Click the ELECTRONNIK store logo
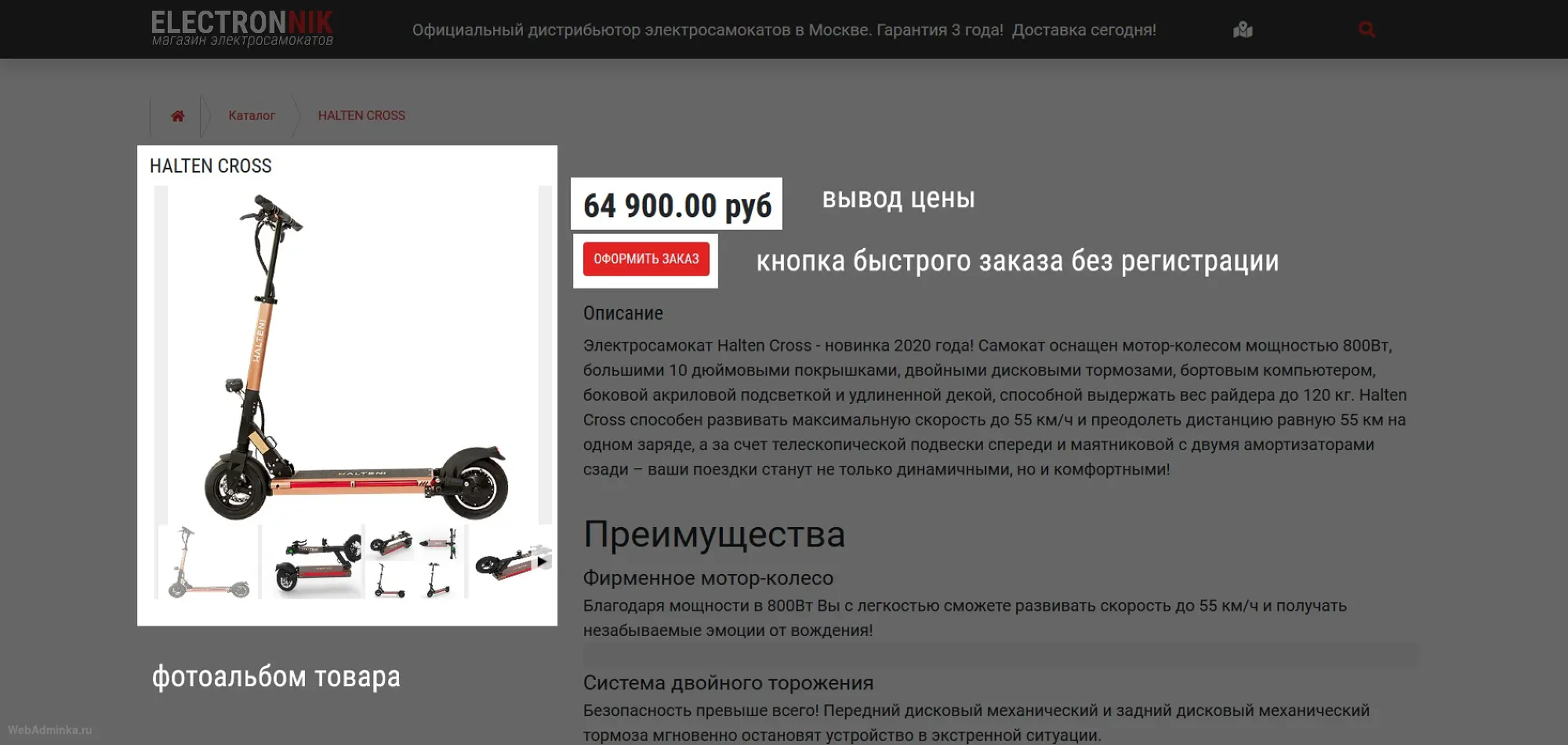1568x745 pixels. (x=242, y=29)
